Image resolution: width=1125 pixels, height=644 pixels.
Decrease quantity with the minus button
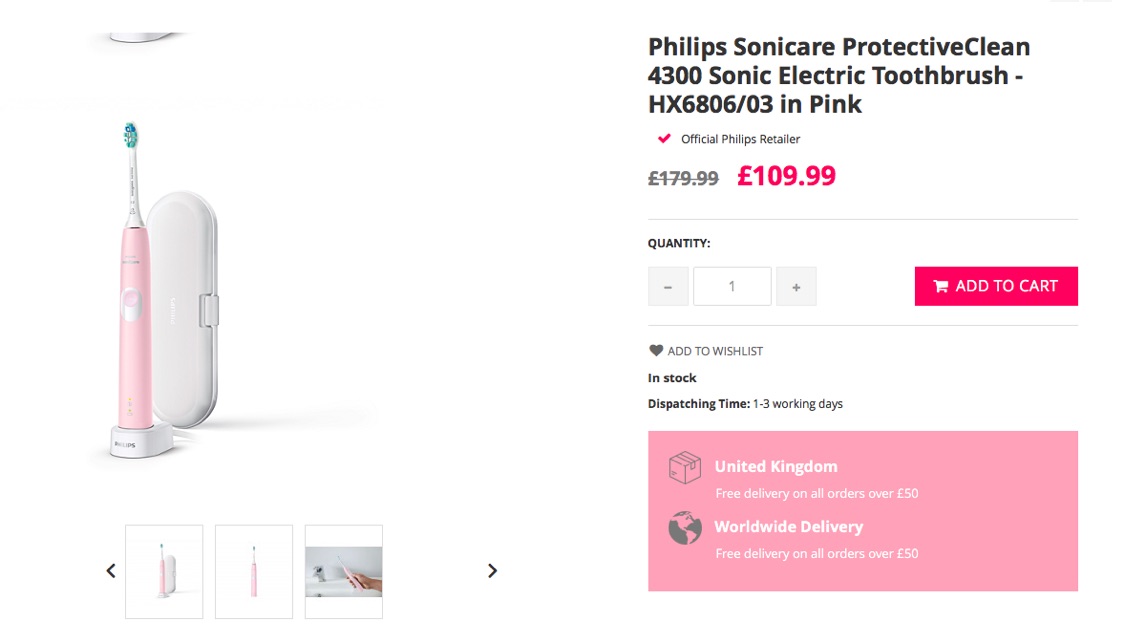[668, 286]
